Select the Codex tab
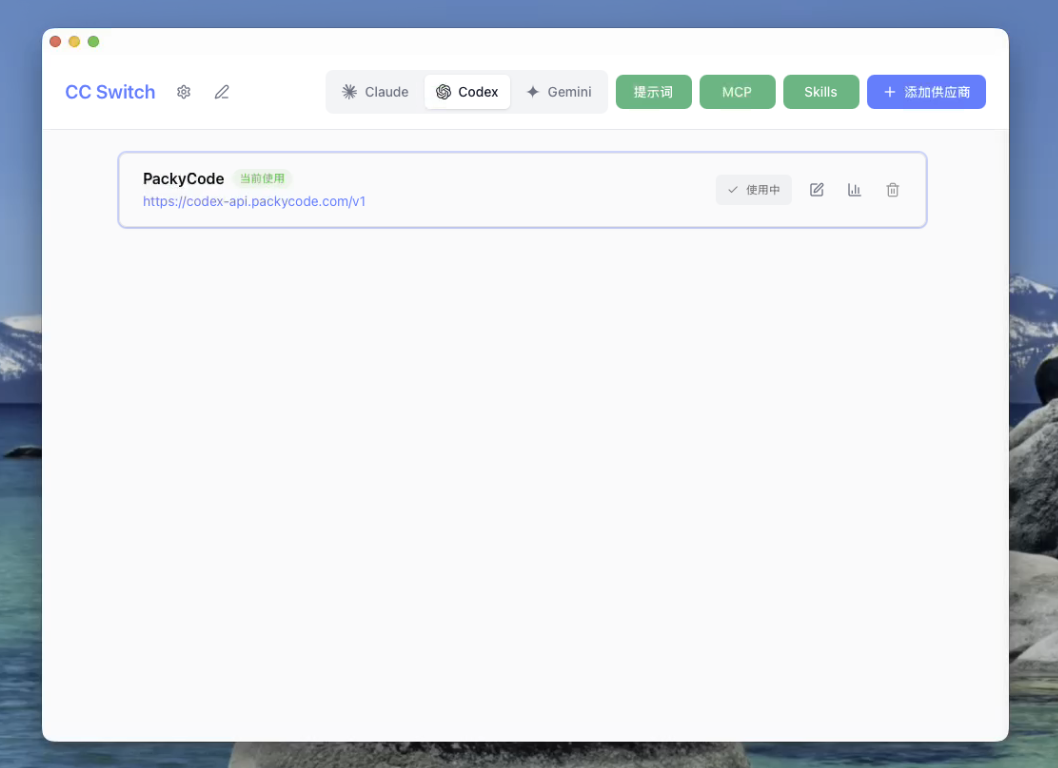Viewport: 1058px width, 768px height. (467, 92)
